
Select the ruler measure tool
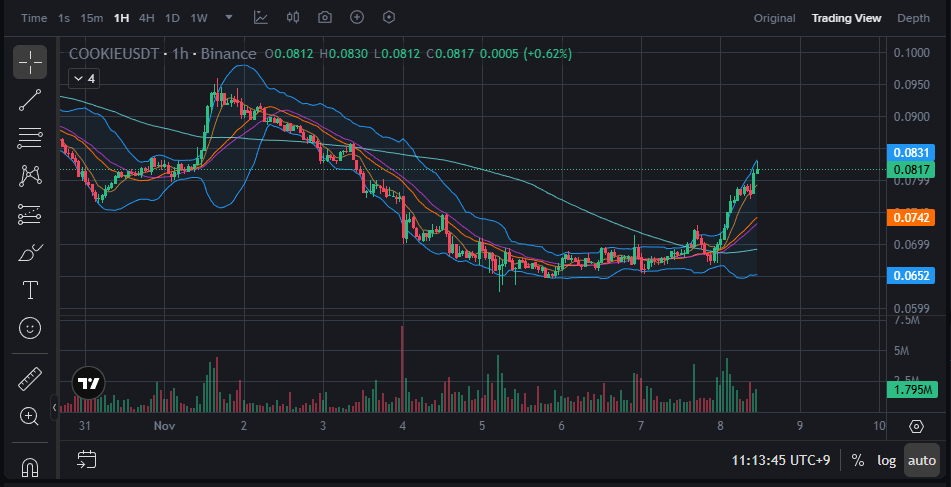pos(30,378)
